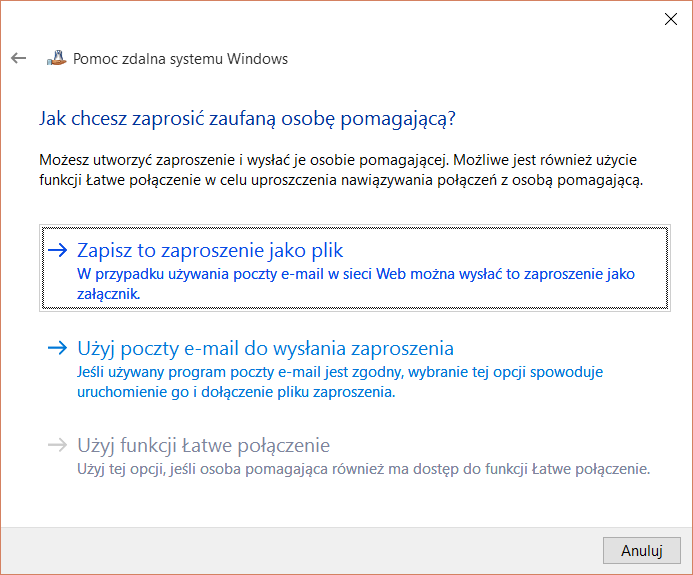The width and height of the screenshot is (693, 575).
Task: Click the back arrow button
Action: point(18,59)
